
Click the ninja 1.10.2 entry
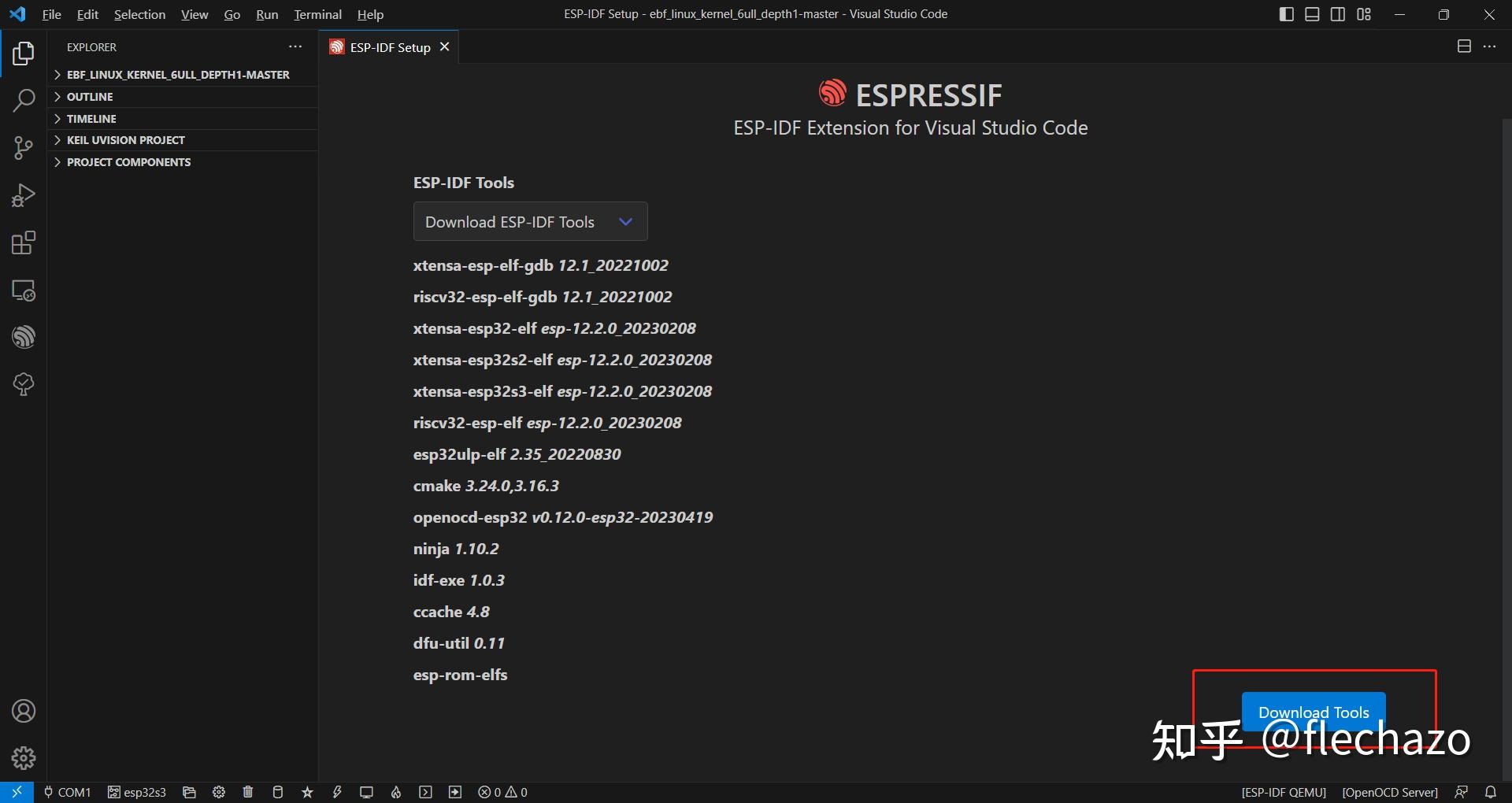[456, 549]
